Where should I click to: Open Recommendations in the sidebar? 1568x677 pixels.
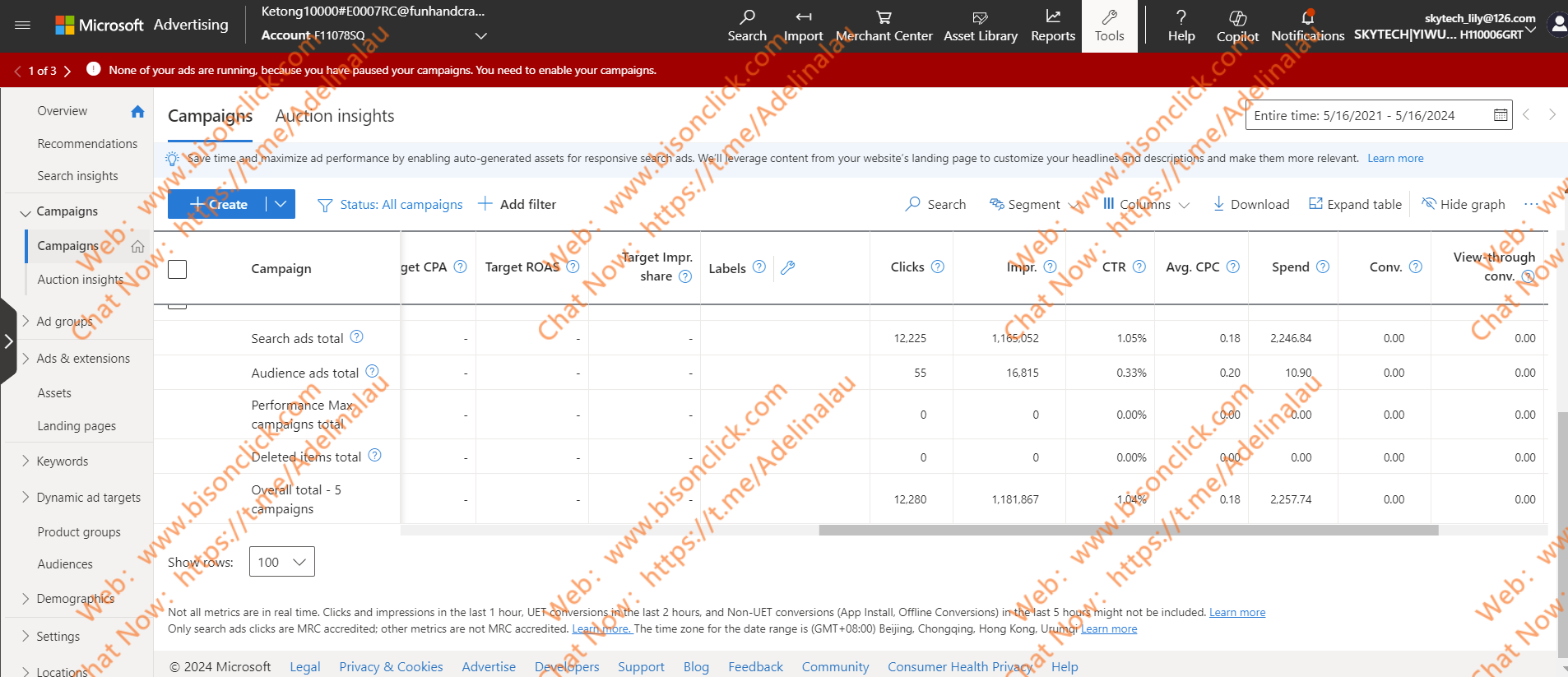coord(87,144)
